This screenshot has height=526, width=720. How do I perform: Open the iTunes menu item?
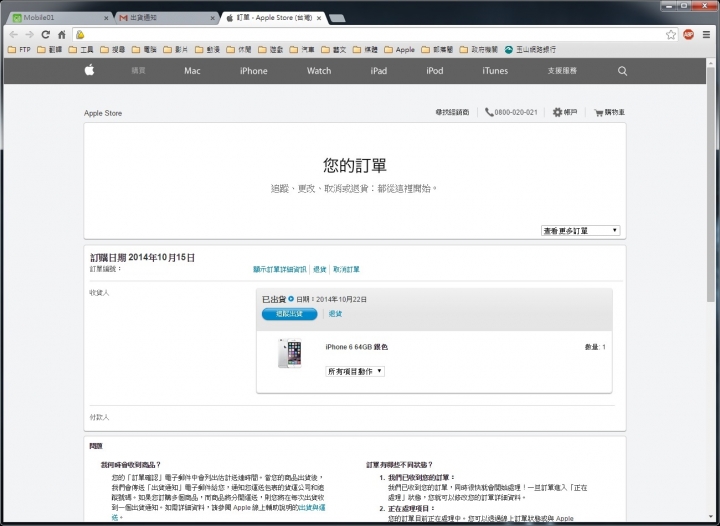coord(495,71)
